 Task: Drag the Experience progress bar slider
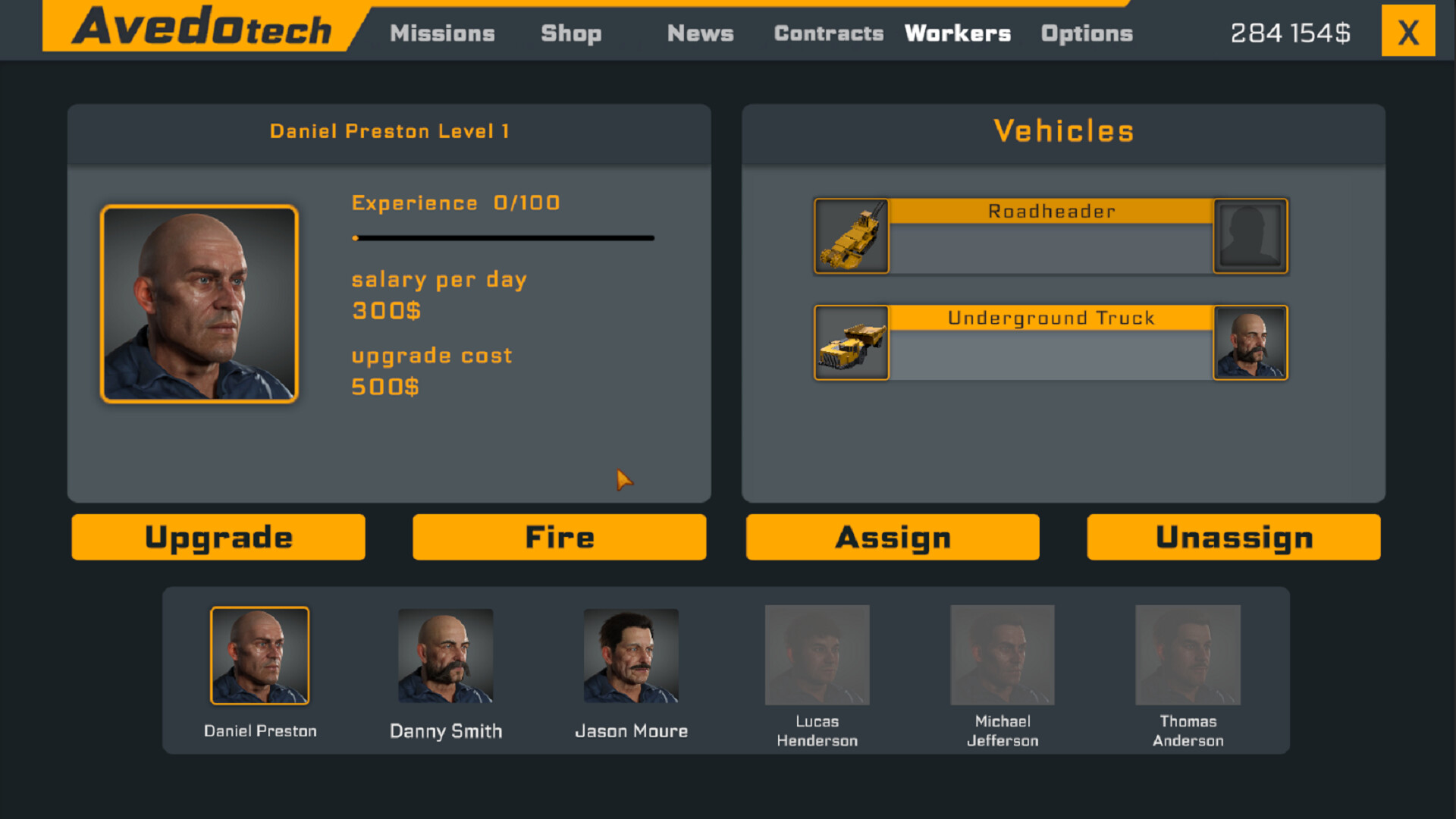(x=357, y=237)
